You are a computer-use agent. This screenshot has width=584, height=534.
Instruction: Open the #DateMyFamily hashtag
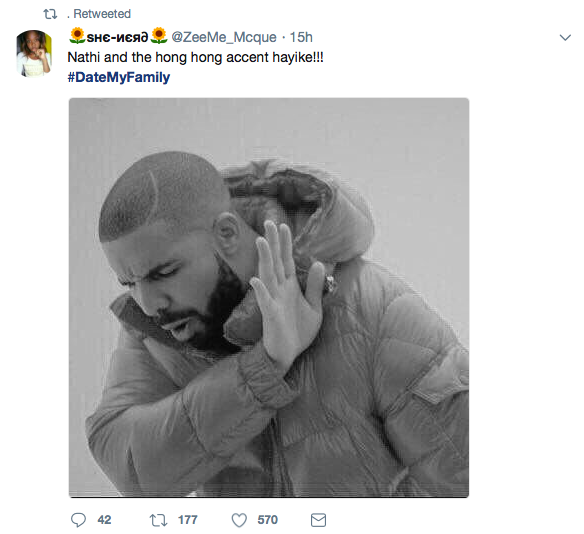[x=119, y=77]
